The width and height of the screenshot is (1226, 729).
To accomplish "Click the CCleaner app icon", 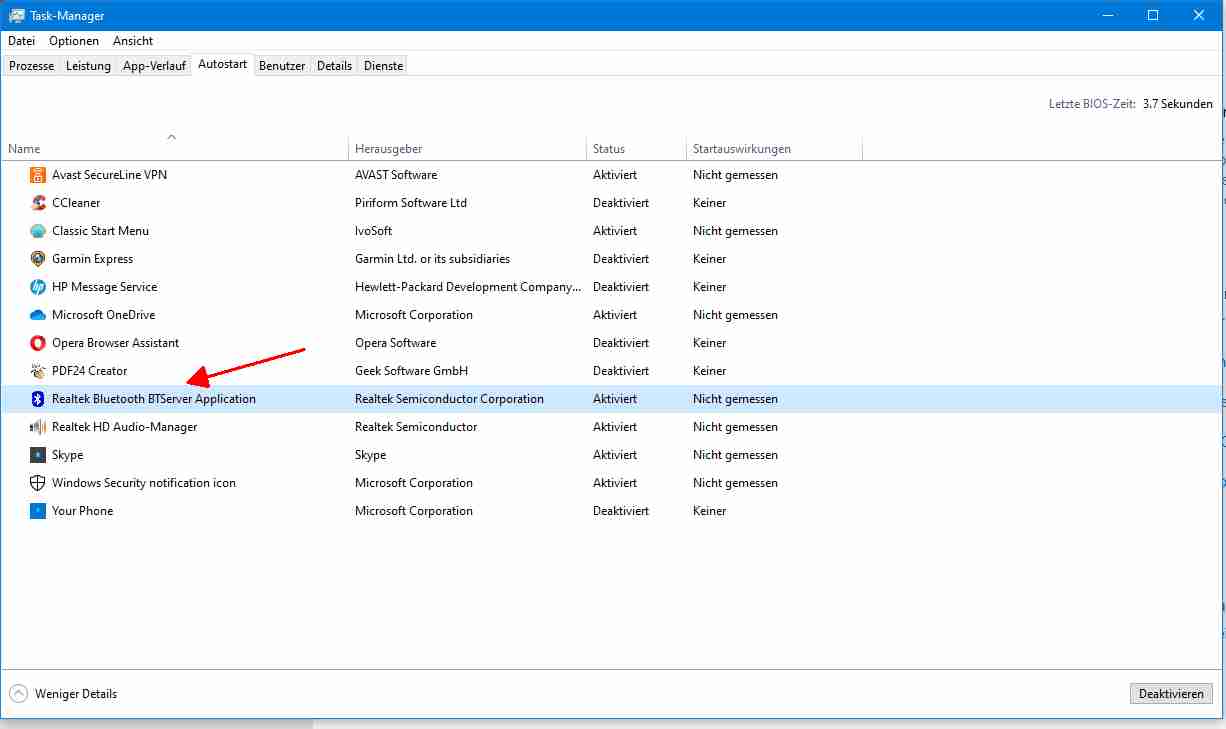I will click(x=38, y=203).
